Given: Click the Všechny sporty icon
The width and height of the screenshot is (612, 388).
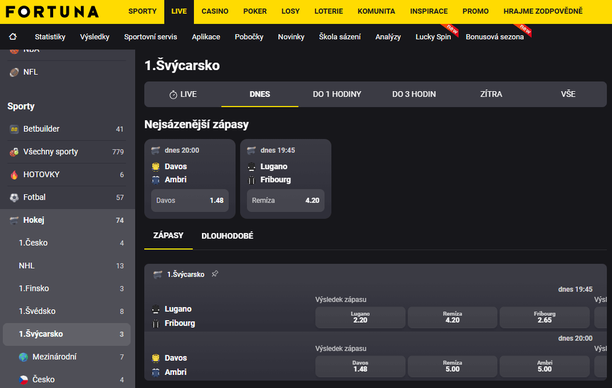Looking at the screenshot, I should point(14,152).
